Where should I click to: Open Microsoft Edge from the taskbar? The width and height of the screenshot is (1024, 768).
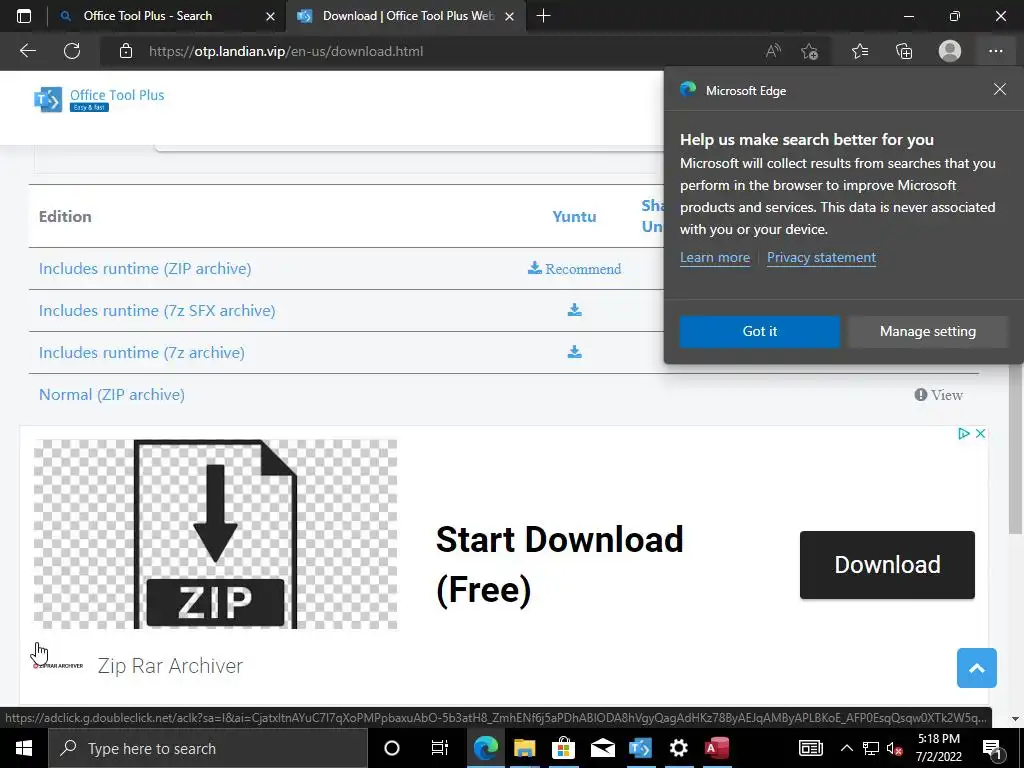(x=485, y=748)
